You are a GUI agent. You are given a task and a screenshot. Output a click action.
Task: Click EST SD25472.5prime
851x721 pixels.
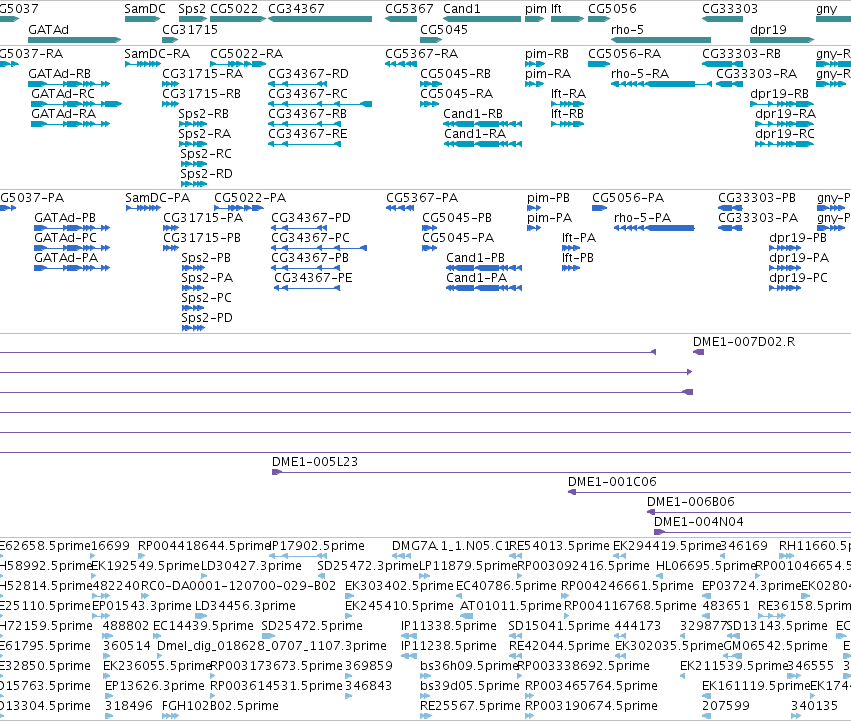coord(269,636)
